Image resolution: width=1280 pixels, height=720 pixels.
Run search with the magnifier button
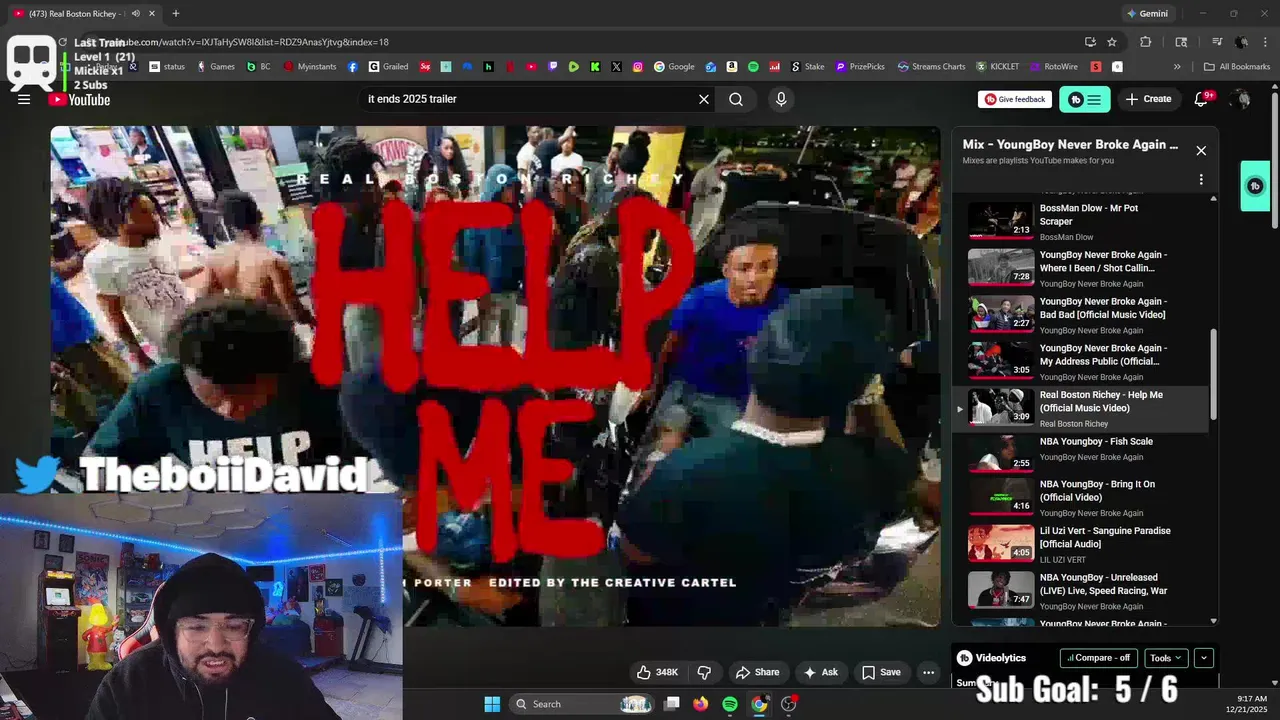(x=736, y=99)
